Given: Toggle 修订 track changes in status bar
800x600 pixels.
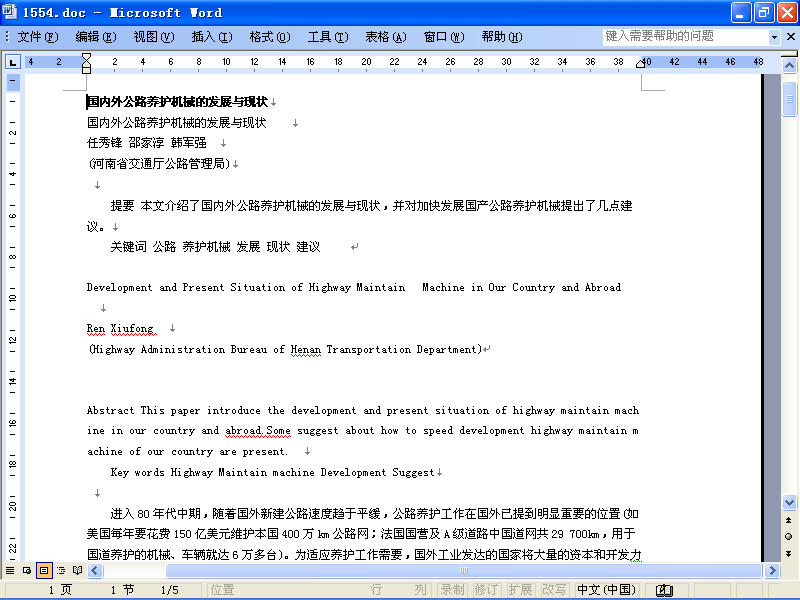Looking at the screenshot, I should tap(486, 590).
